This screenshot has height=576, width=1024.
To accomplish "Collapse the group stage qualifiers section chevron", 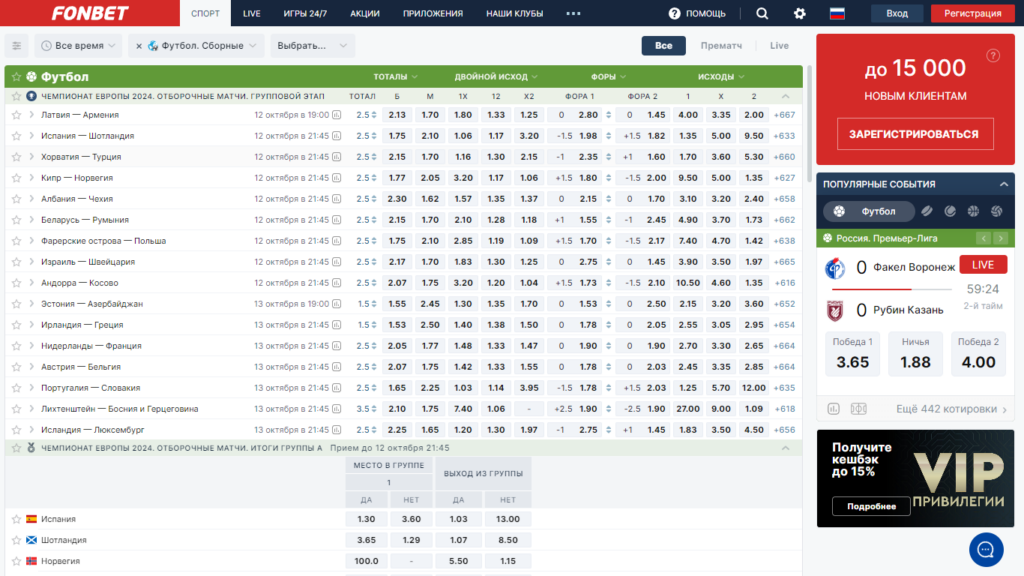I will (x=786, y=96).
